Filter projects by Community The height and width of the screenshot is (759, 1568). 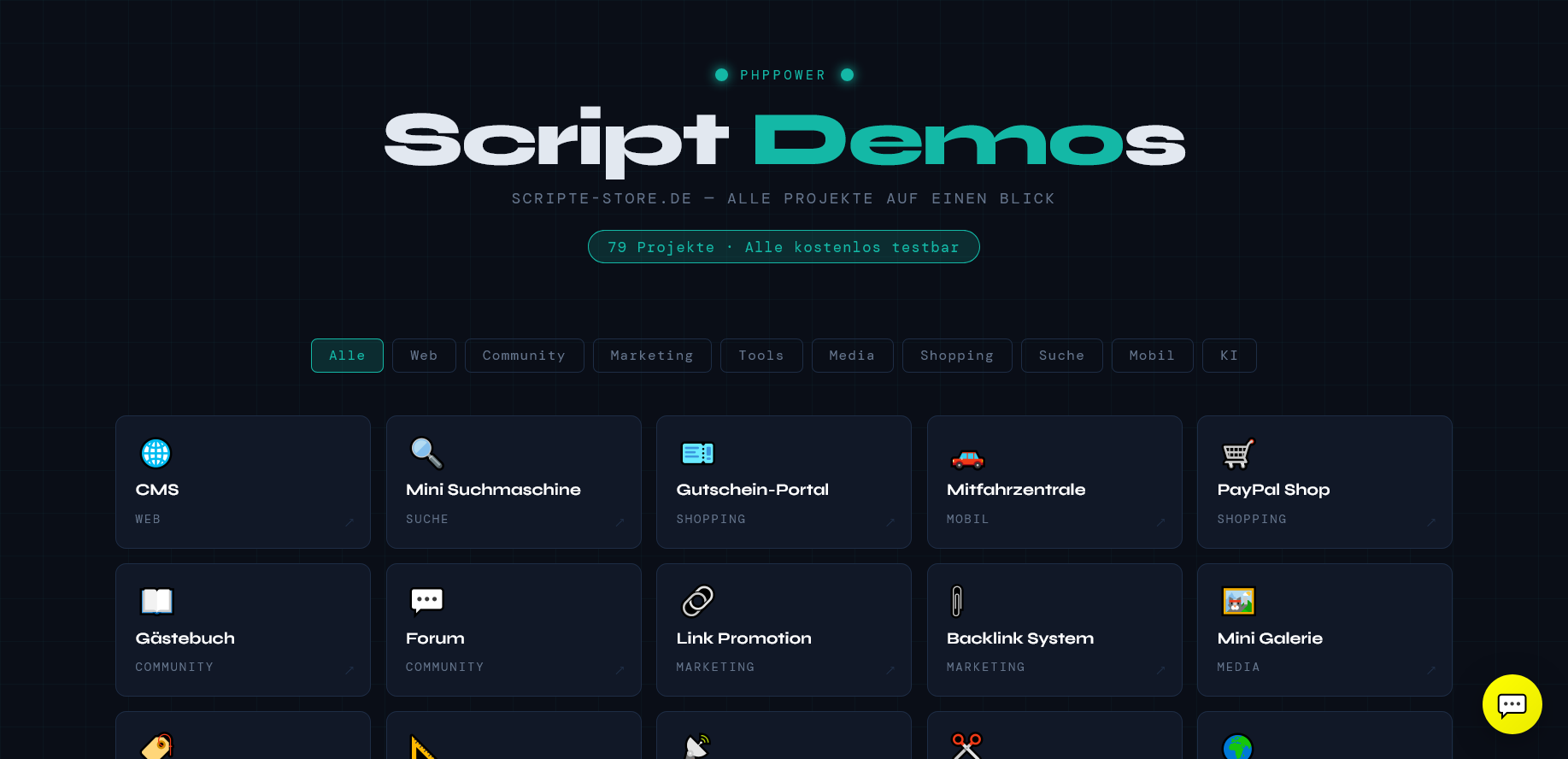click(524, 356)
